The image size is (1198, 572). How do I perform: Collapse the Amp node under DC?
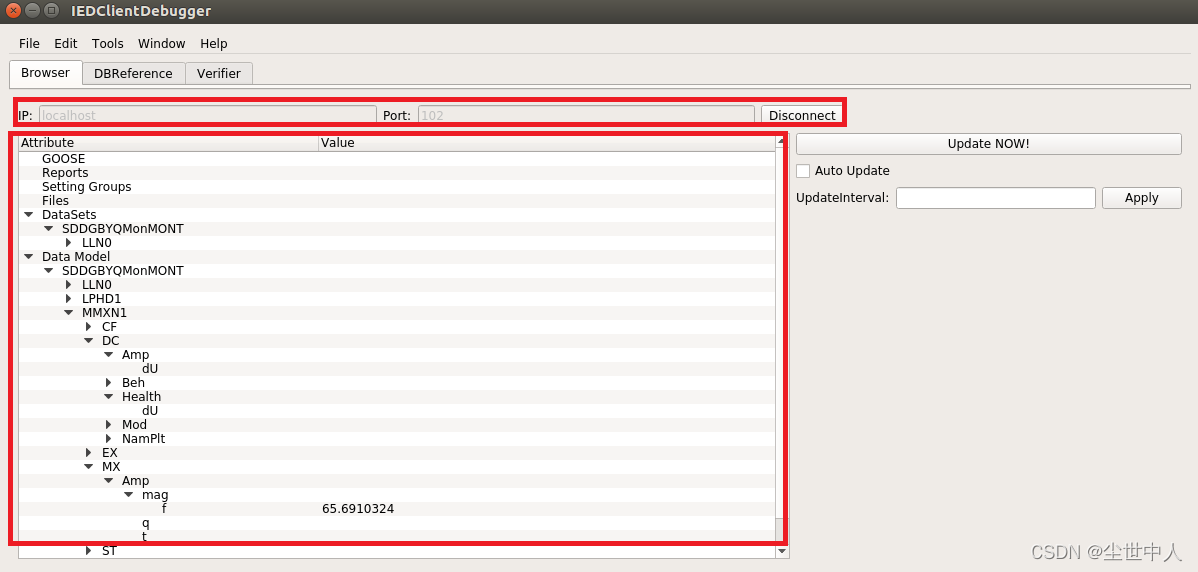(108, 354)
